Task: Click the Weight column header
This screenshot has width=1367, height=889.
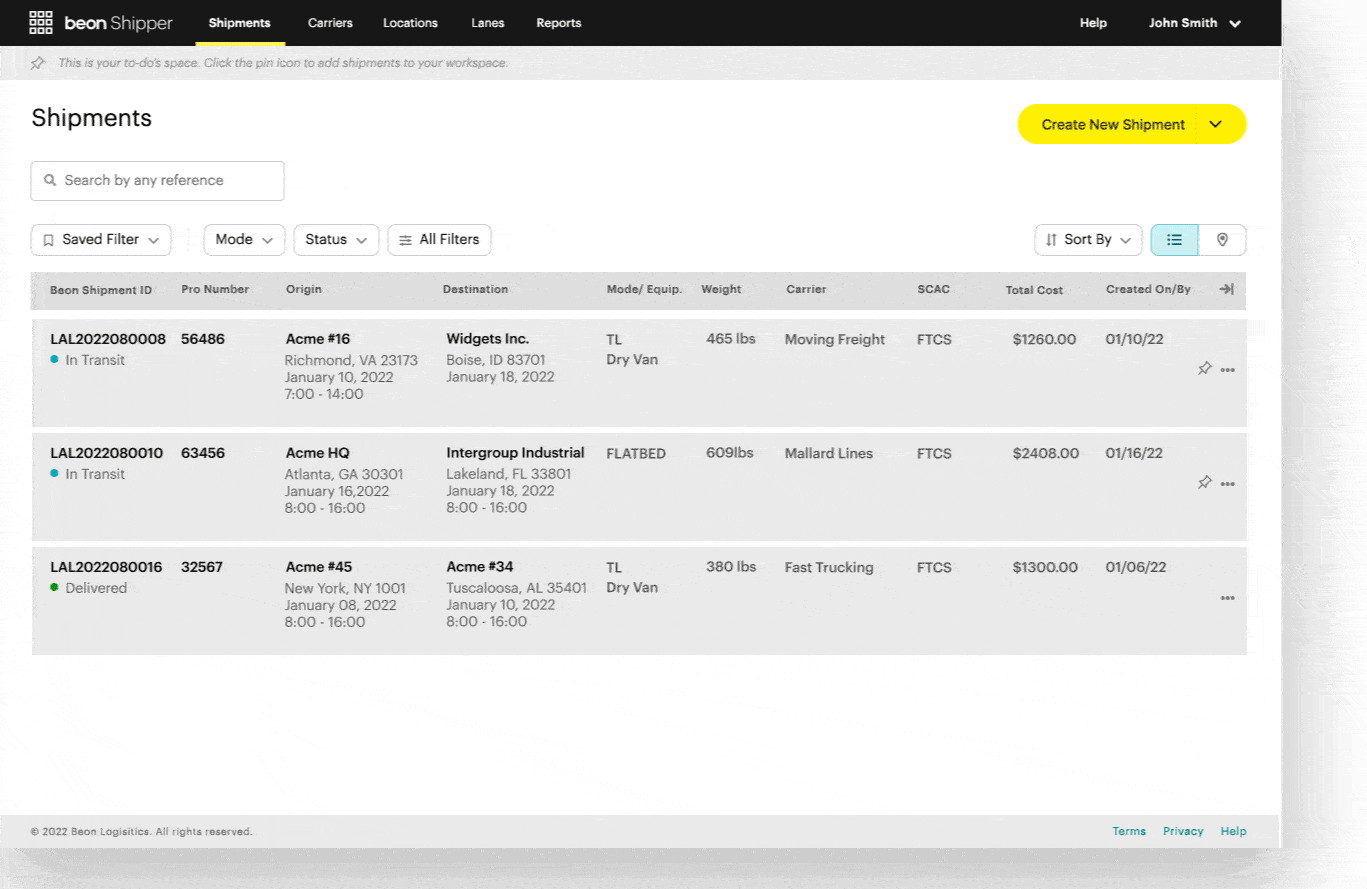Action: point(721,289)
